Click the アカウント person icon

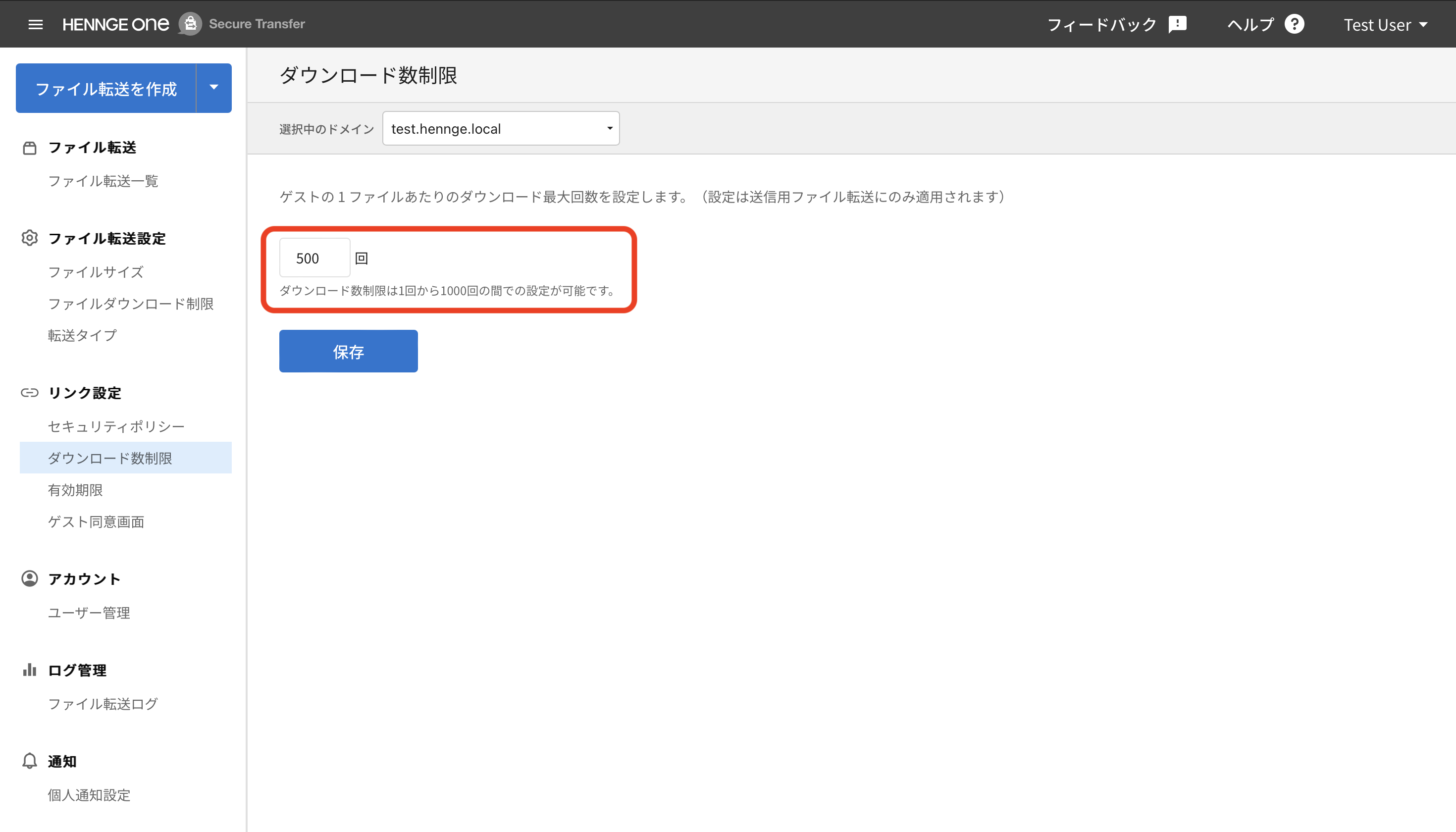click(29, 578)
